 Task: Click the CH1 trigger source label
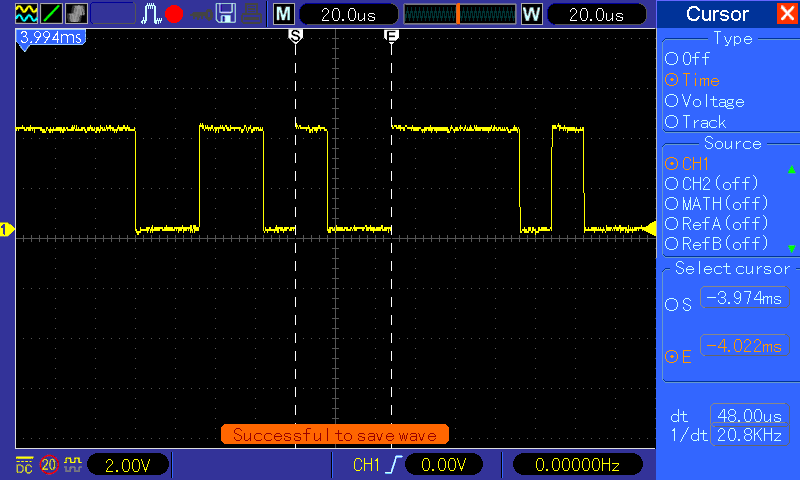pyautogui.click(x=366, y=465)
